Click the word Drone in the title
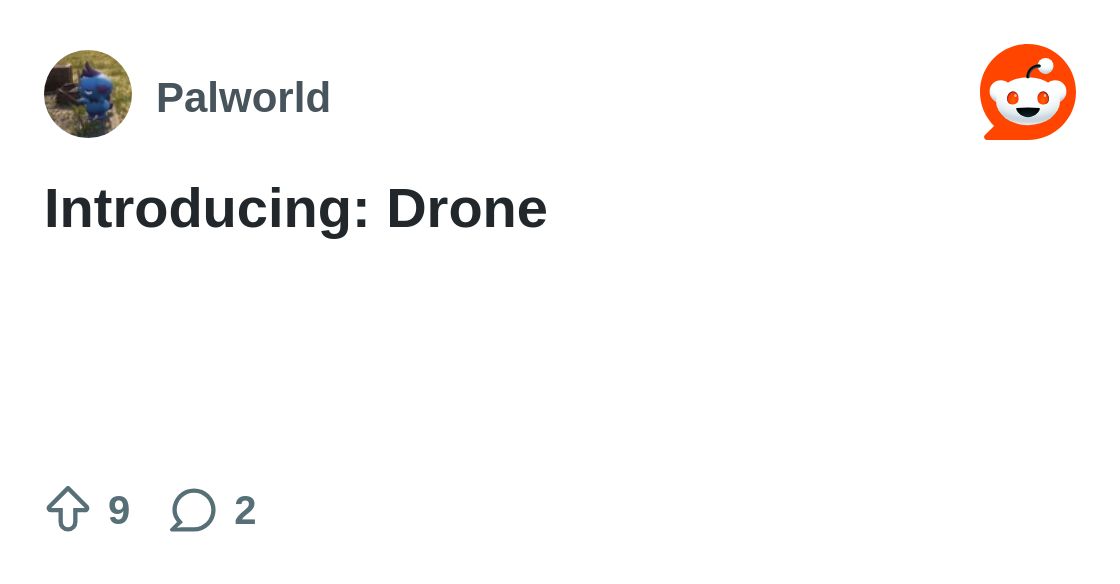This screenshot has width=1120, height=584. tap(467, 208)
